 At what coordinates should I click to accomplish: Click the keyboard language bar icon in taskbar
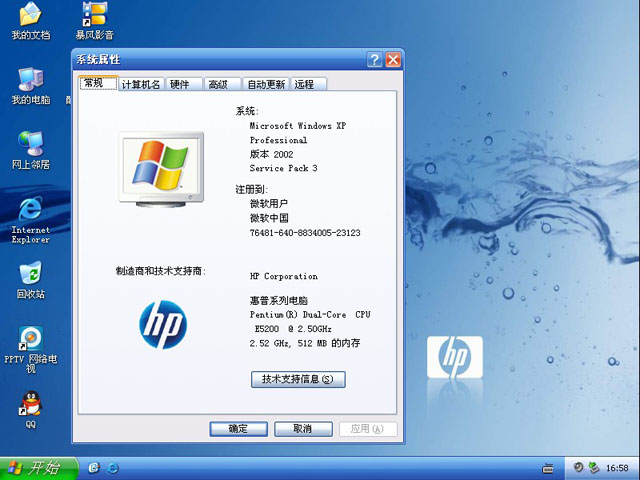tap(548, 468)
